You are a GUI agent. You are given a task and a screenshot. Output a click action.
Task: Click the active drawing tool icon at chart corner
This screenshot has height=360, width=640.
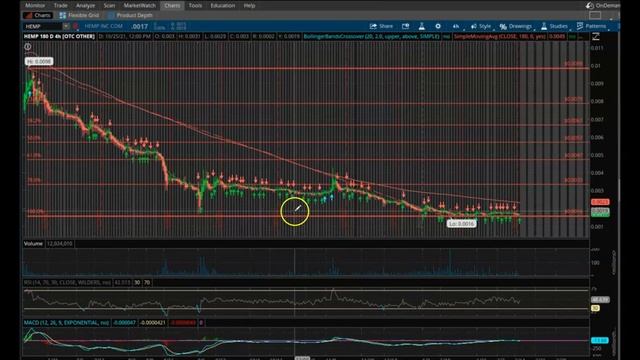(x=596, y=37)
